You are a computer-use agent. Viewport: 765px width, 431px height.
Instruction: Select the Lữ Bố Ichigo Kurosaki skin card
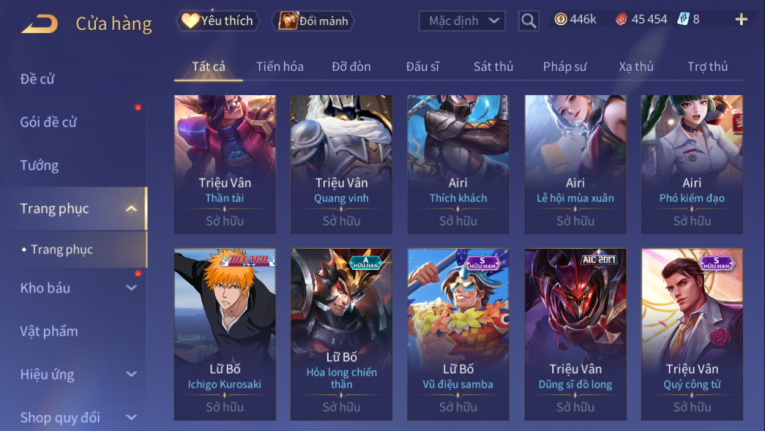pyautogui.click(x=225, y=334)
